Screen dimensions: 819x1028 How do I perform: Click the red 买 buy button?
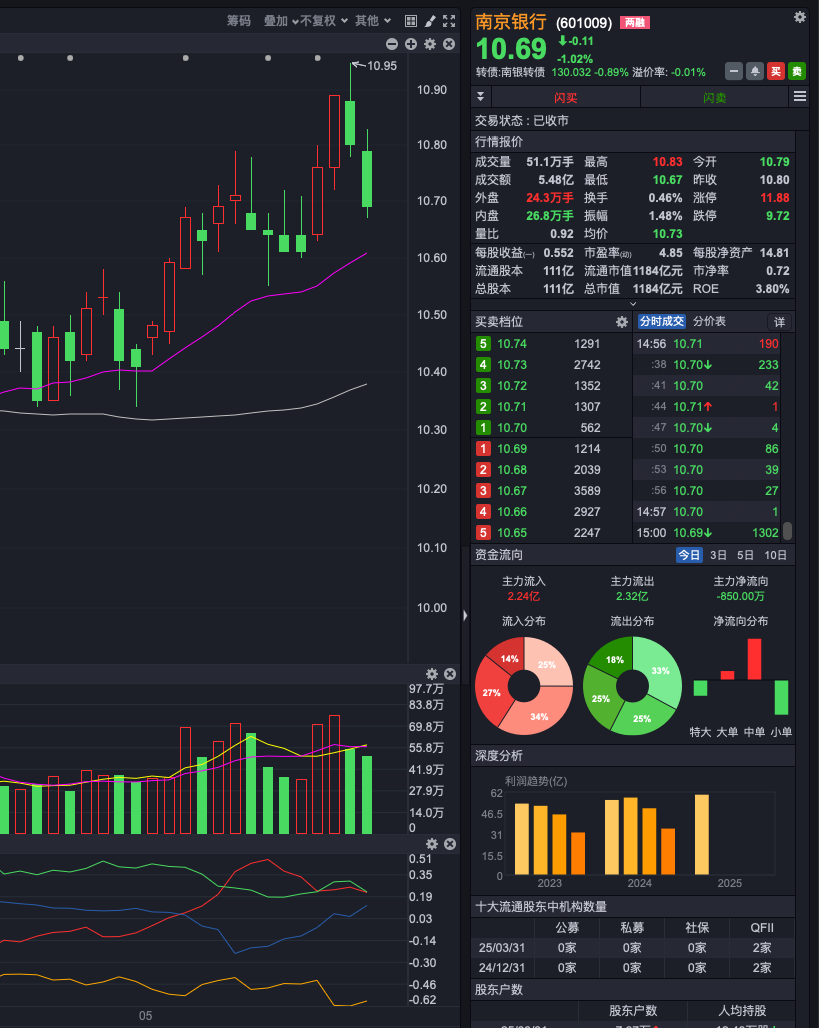(x=775, y=71)
